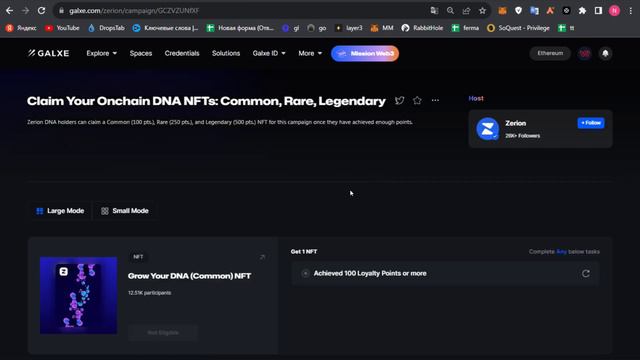This screenshot has height=360, width=640.
Task: Open the translate page icon in address bar
Action: 434,11
